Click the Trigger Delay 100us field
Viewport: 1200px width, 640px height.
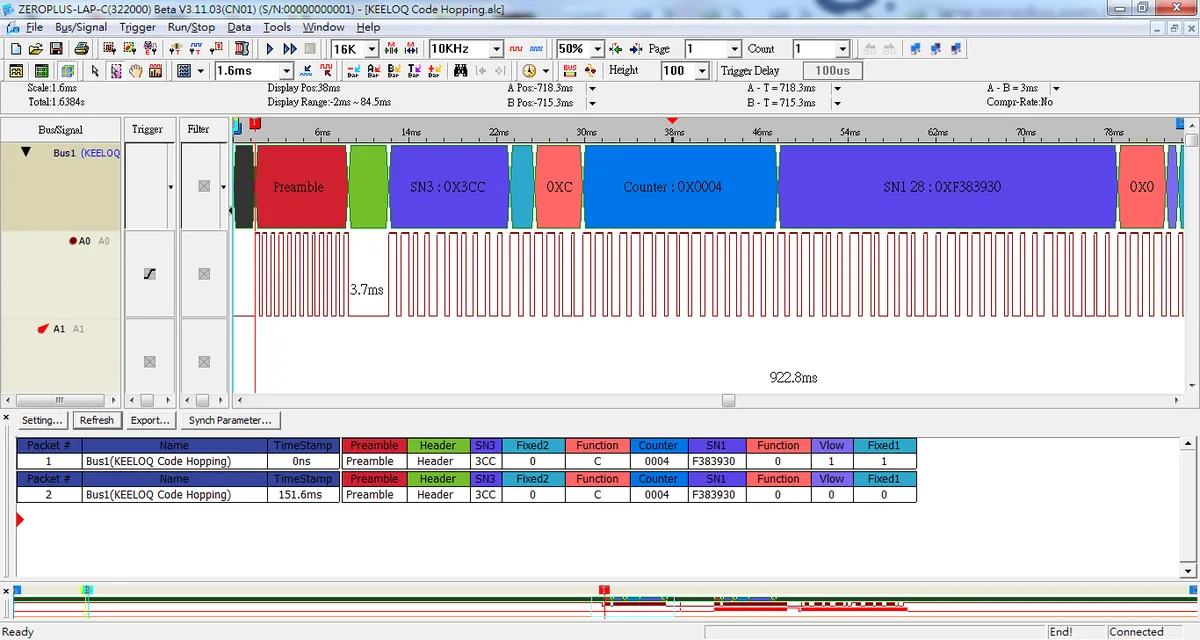(832, 71)
